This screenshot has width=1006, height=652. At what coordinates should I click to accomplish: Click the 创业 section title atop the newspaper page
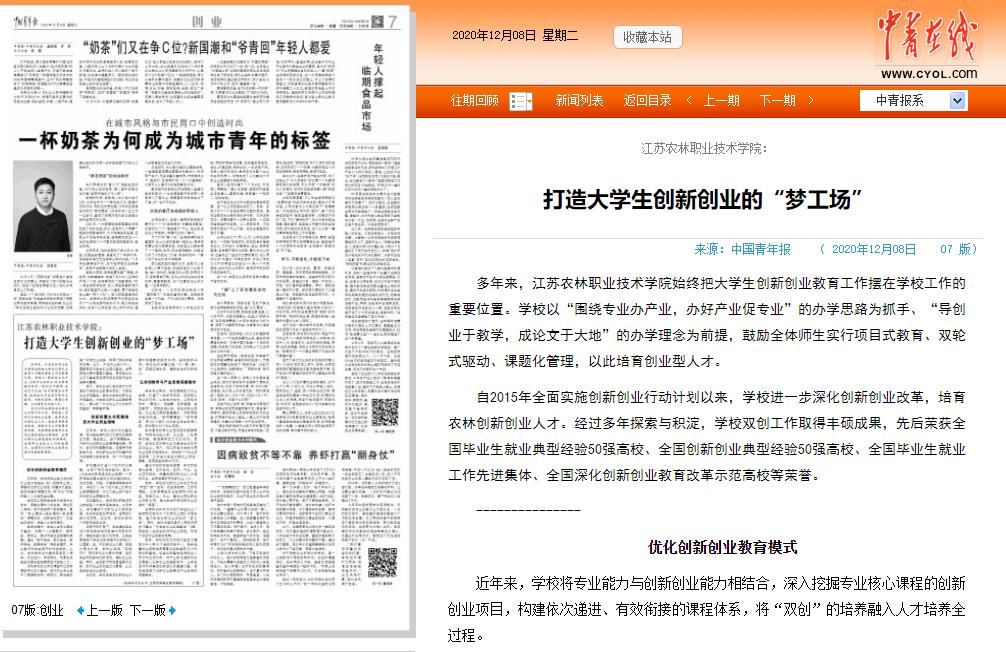point(207,22)
